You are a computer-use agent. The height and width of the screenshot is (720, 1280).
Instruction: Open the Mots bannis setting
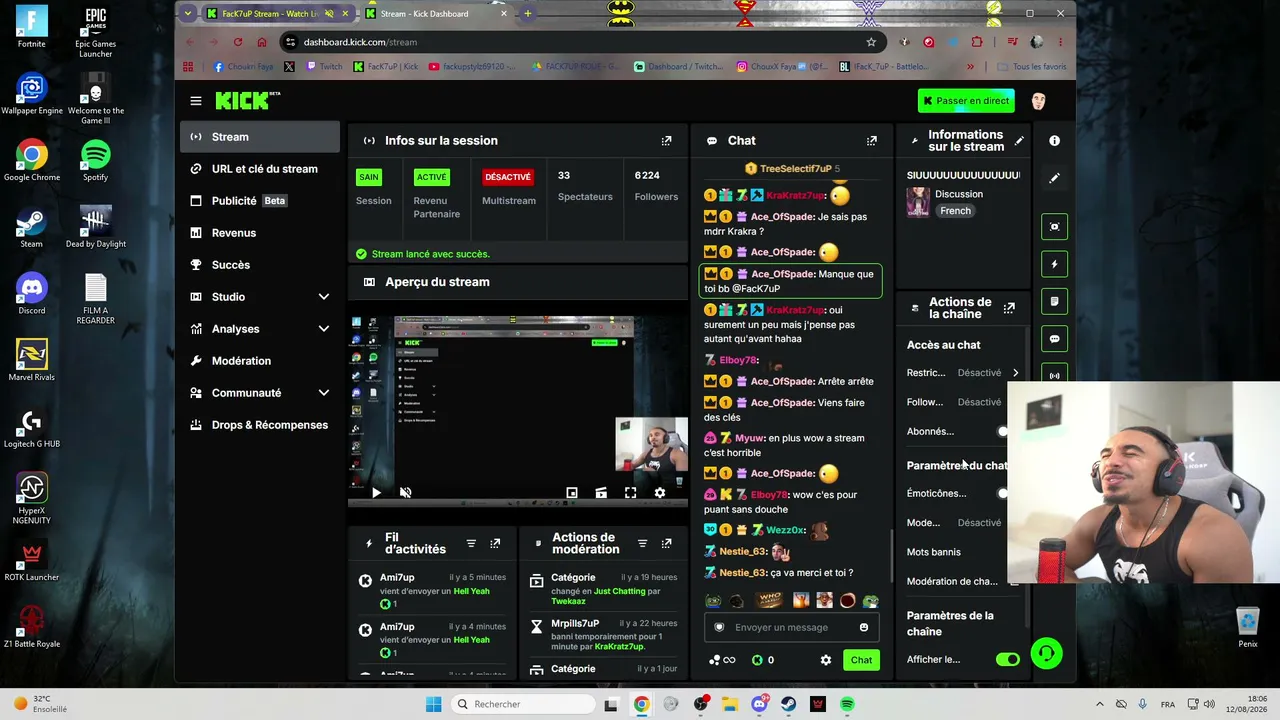(x=934, y=552)
